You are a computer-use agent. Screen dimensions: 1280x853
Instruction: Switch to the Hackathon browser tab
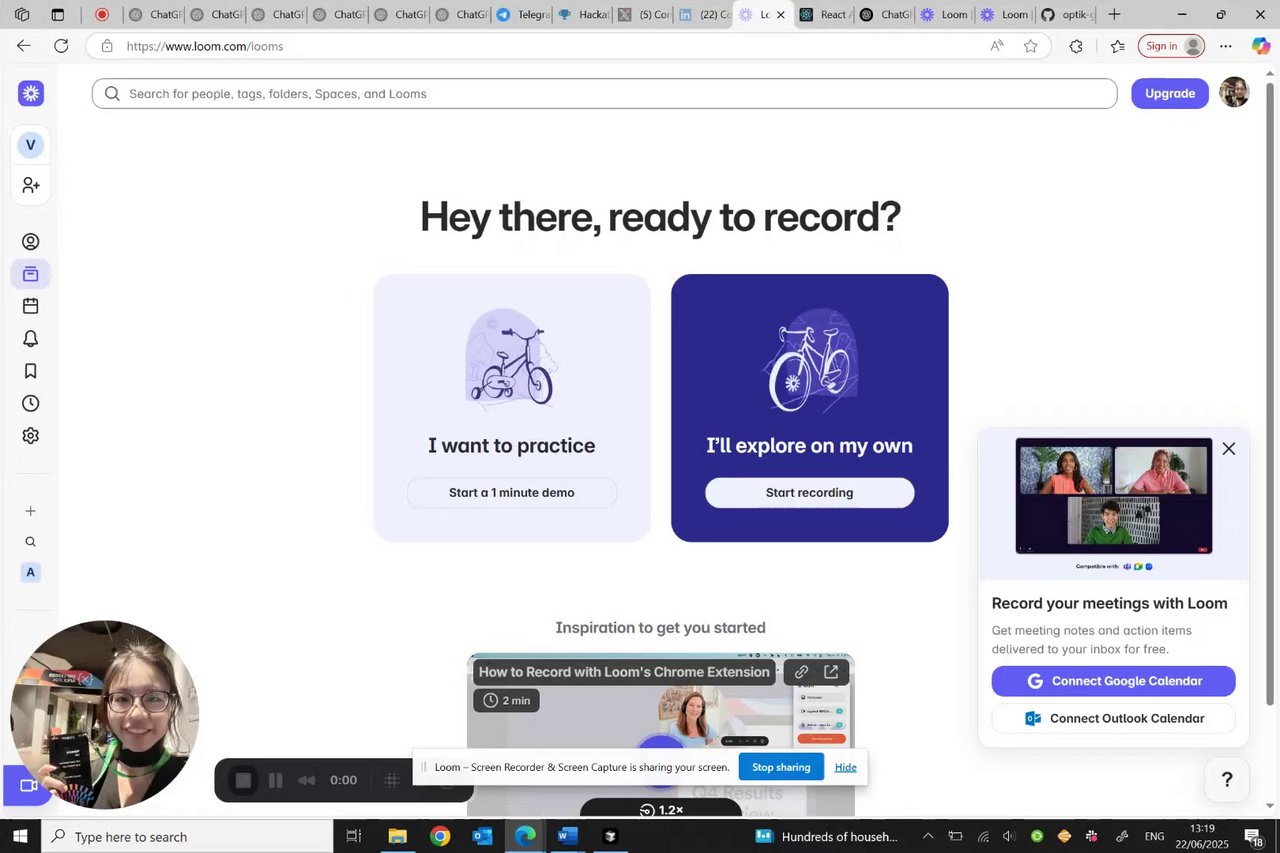pos(584,15)
